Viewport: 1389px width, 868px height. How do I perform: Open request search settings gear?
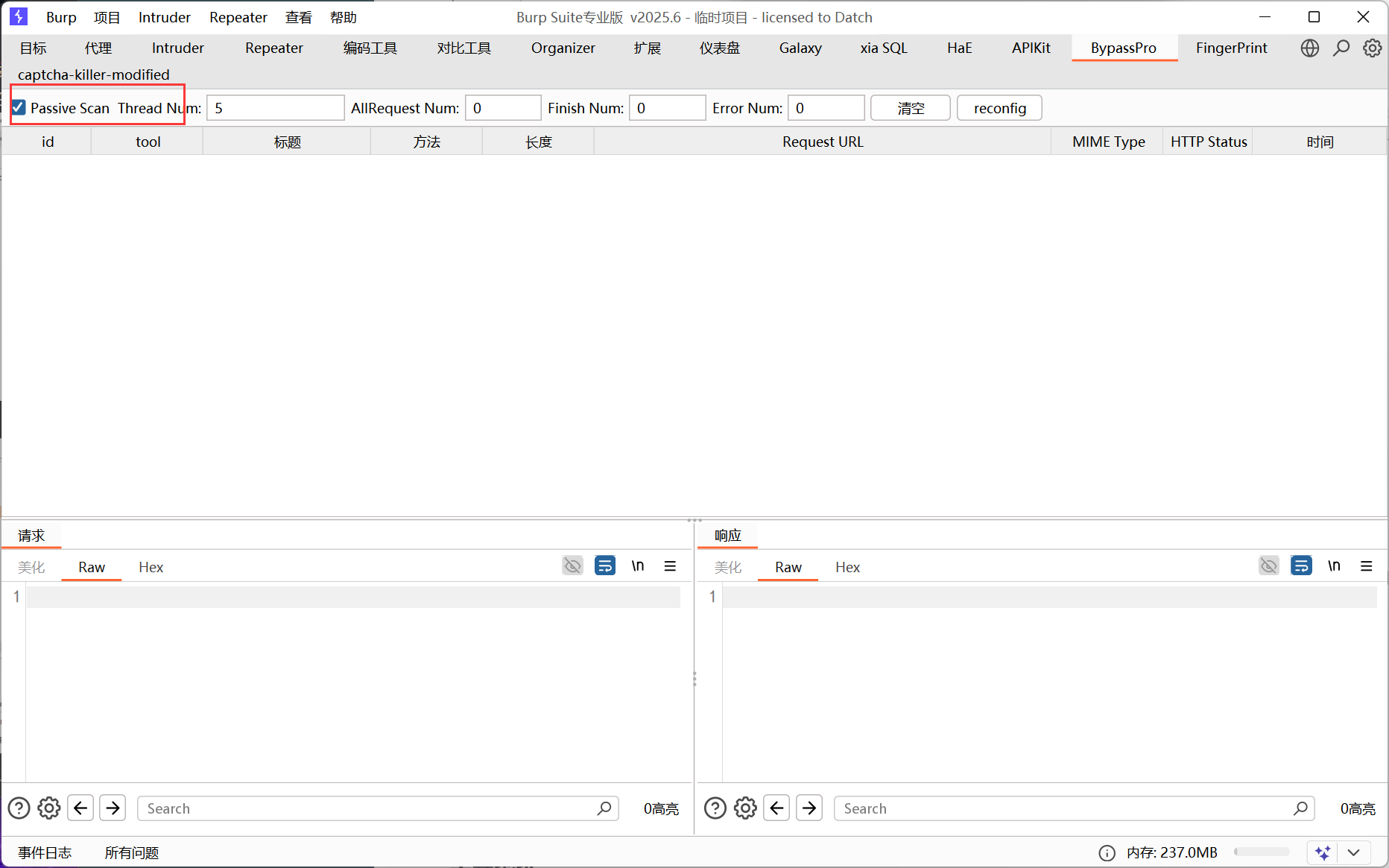click(x=49, y=808)
